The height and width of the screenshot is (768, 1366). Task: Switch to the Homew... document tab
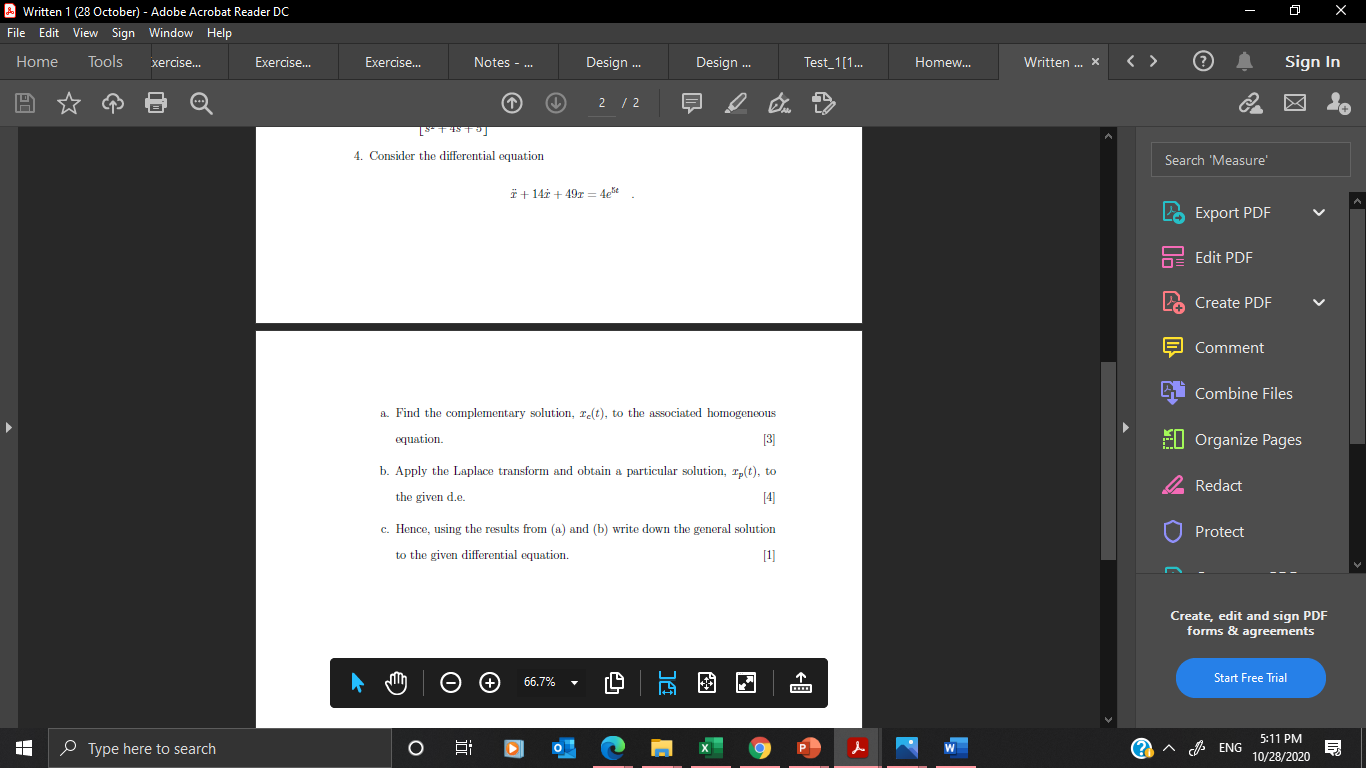click(942, 61)
